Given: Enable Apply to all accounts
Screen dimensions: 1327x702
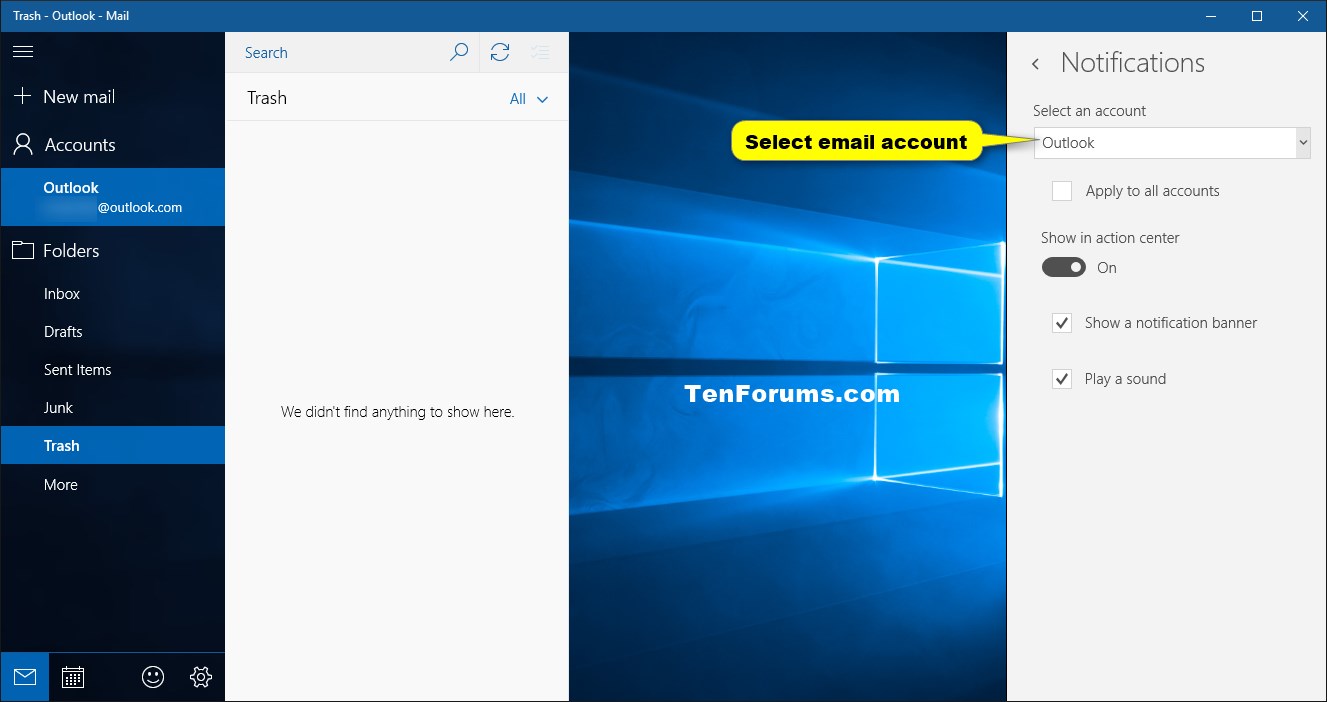Looking at the screenshot, I should pos(1064,190).
